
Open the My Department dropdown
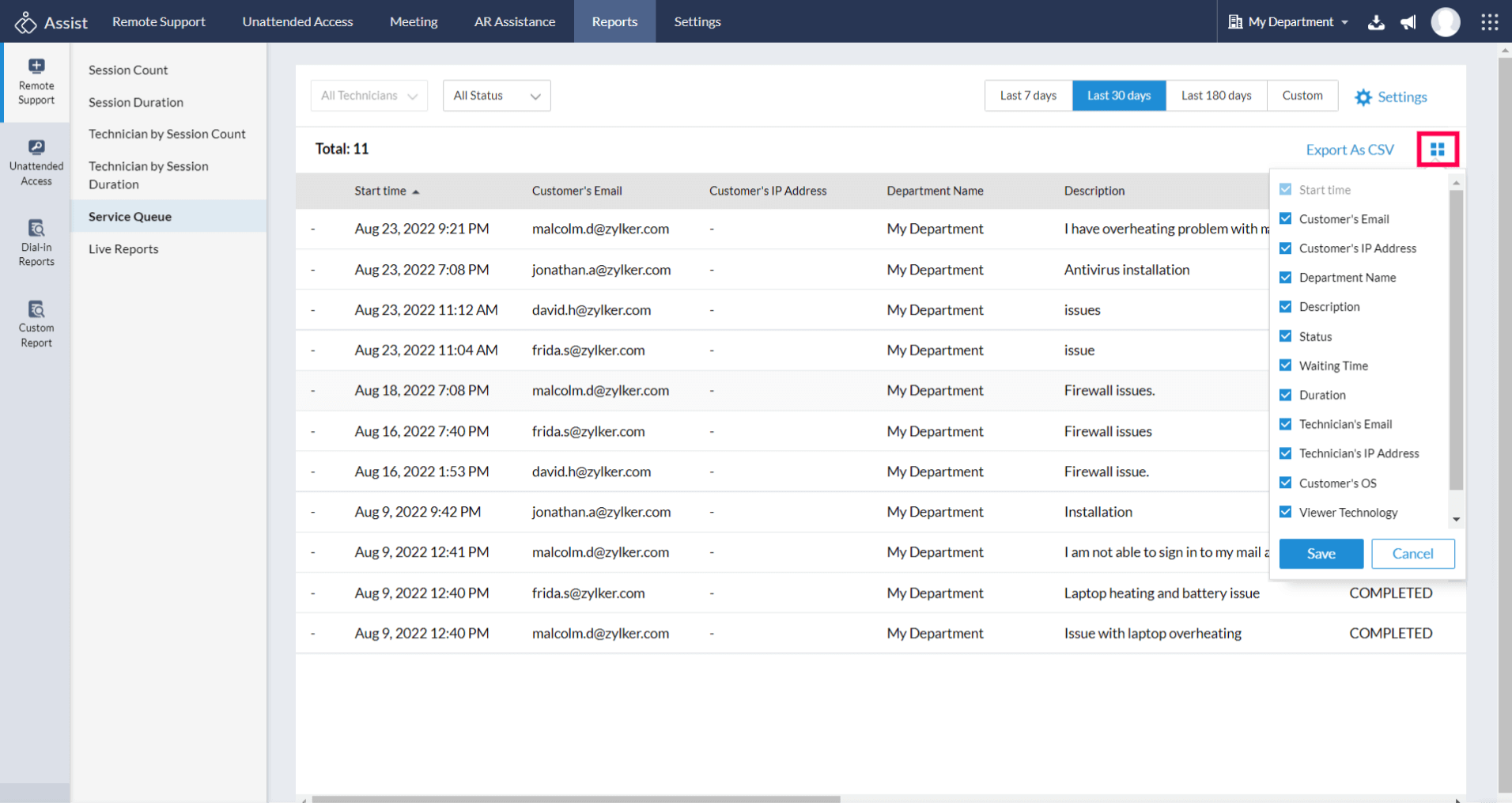[x=1288, y=22]
